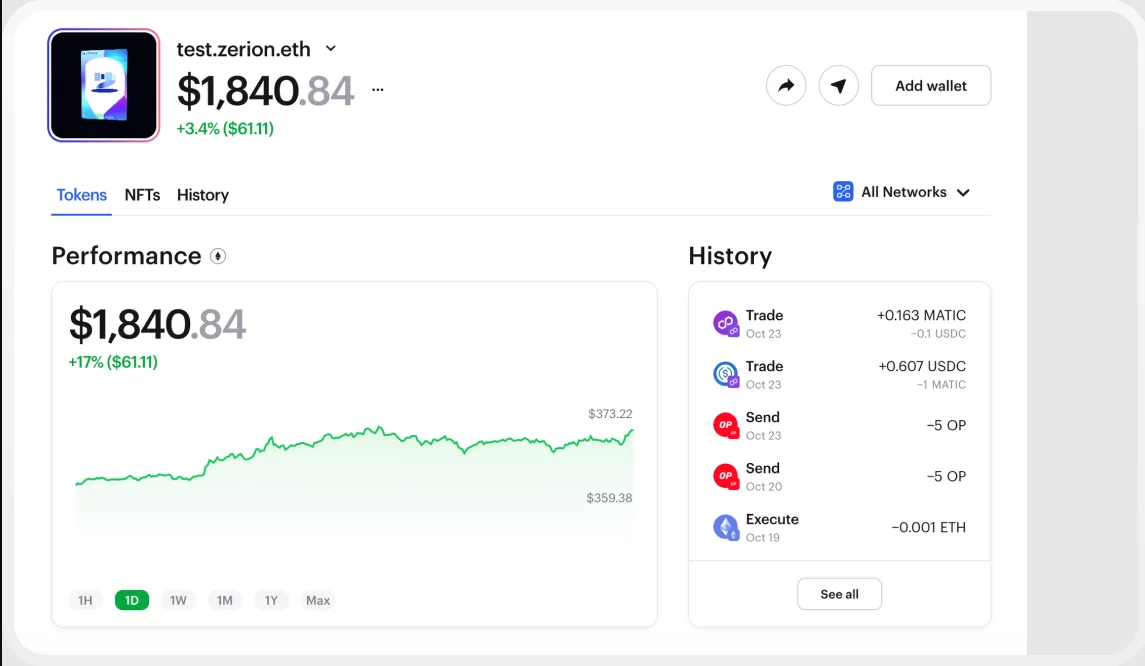Switch to the NFTs tab
This screenshot has height=666, width=1145.
[x=142, y=195]
